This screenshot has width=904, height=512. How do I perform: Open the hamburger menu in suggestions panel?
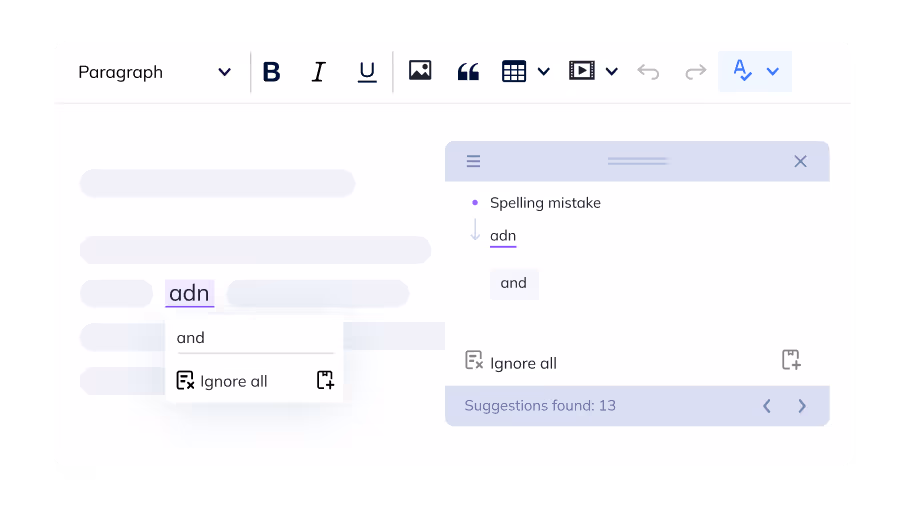click(x=474, y=161)
